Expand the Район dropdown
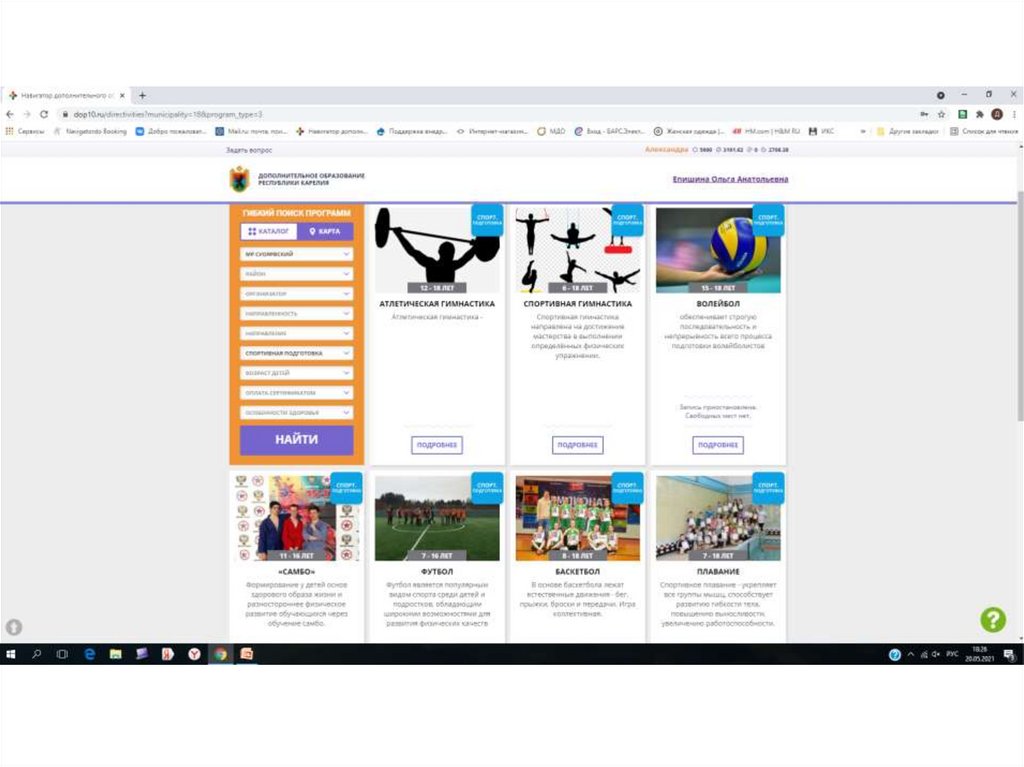 coord(296,274)
